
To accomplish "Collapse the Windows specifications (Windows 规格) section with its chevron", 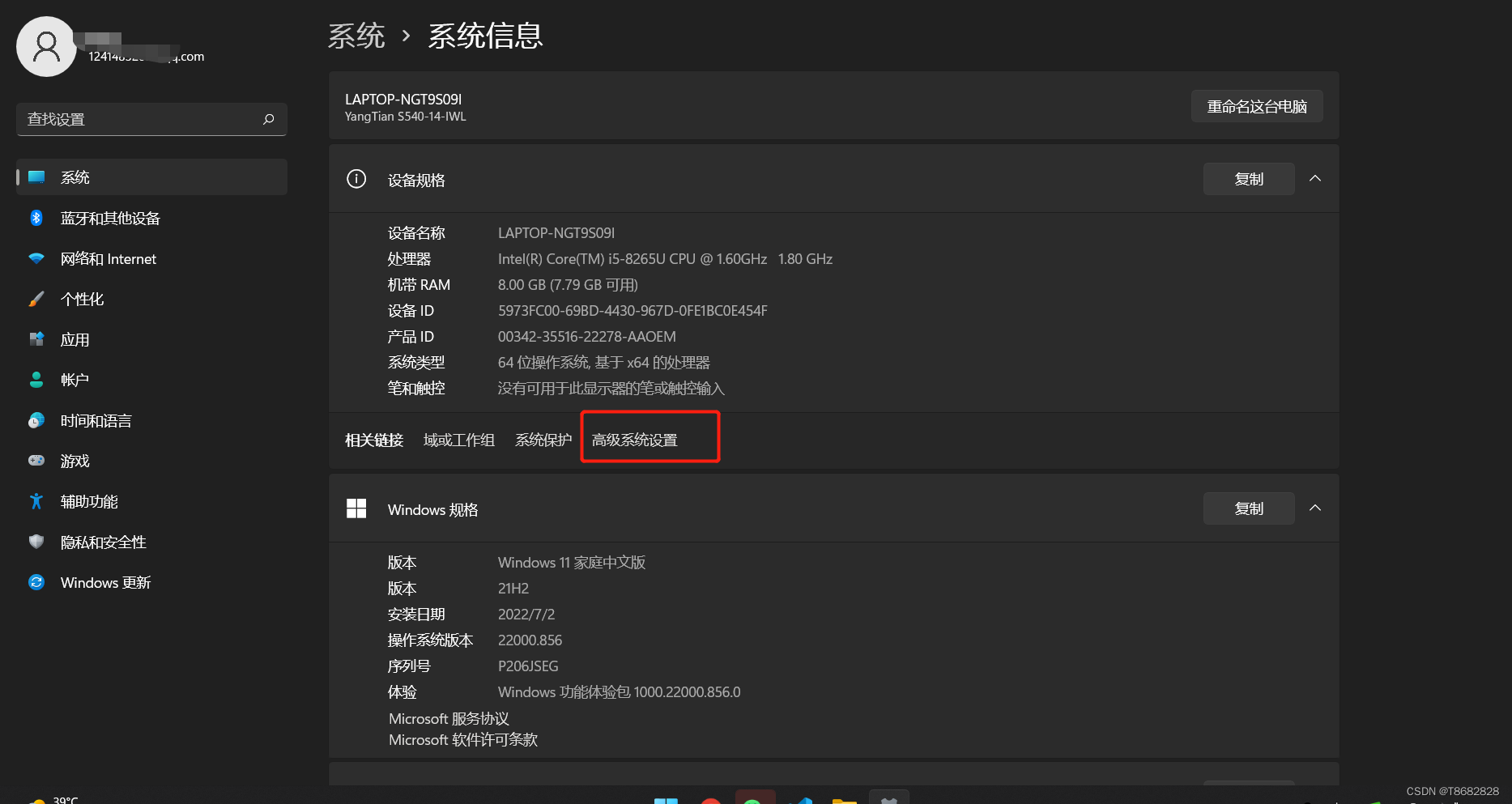I will click(x=1315, y=508).
